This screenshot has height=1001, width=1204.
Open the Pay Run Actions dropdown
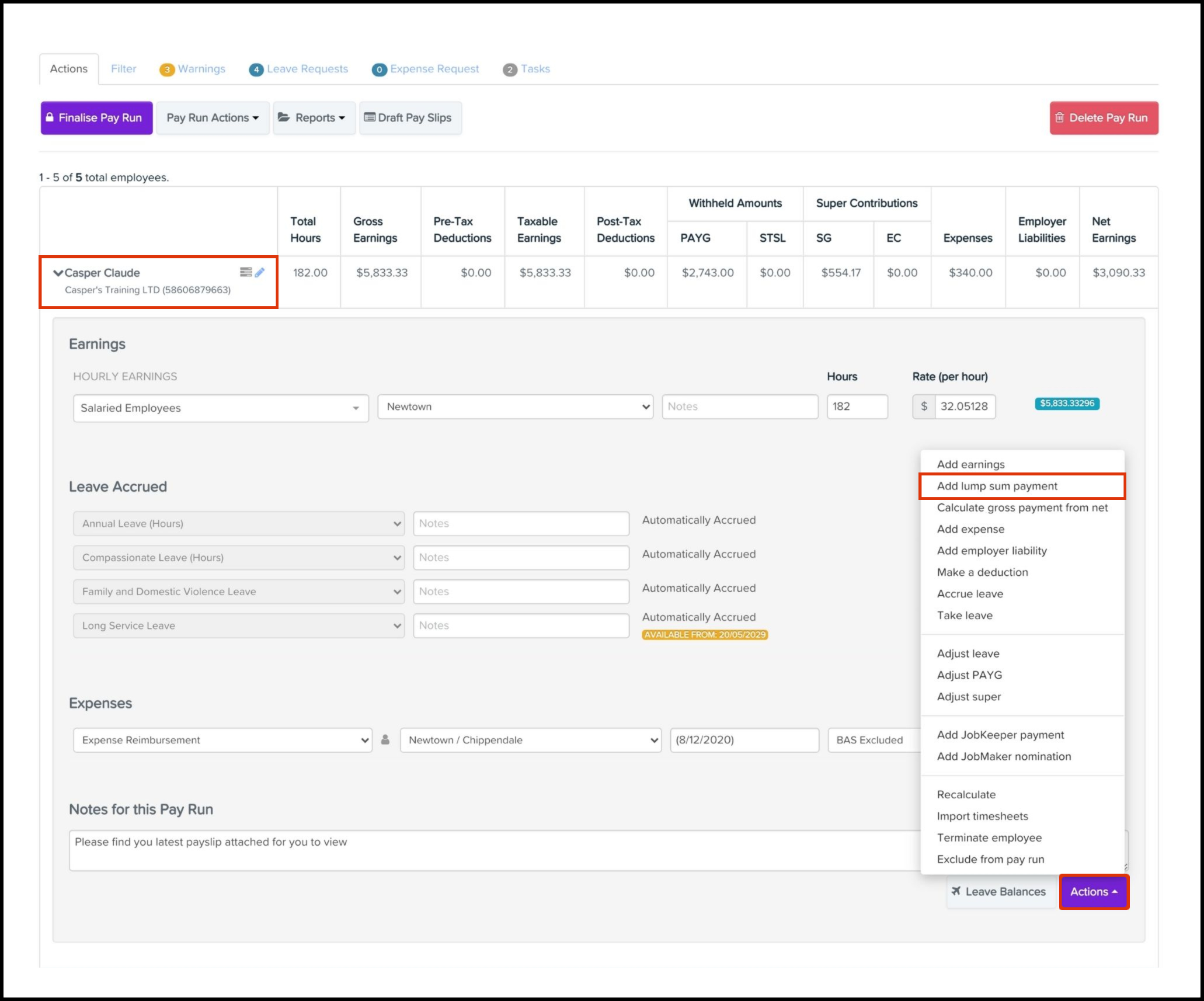pos(213,118)
